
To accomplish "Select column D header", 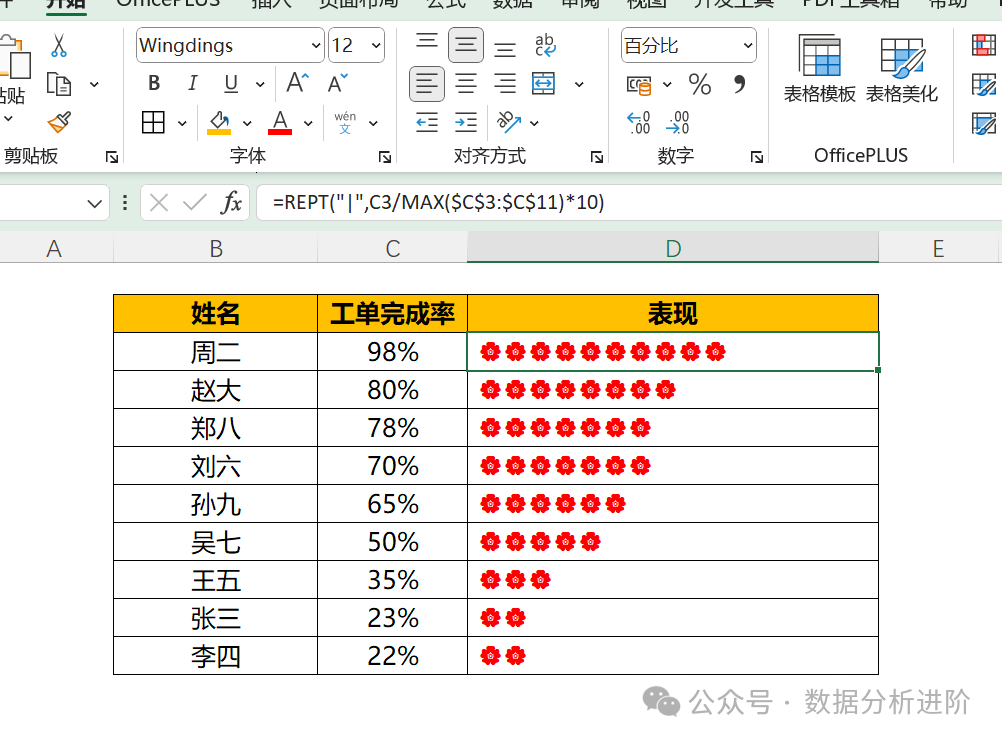I will click(x=672, y=249).
